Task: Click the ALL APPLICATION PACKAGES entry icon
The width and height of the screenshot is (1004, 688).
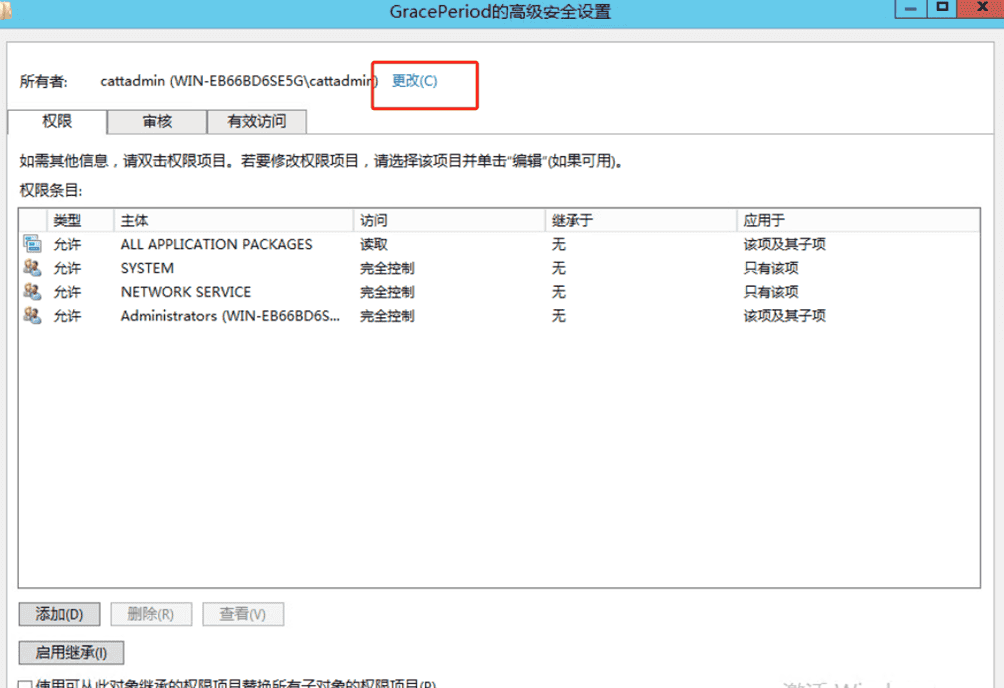Action: click(32, 244)
